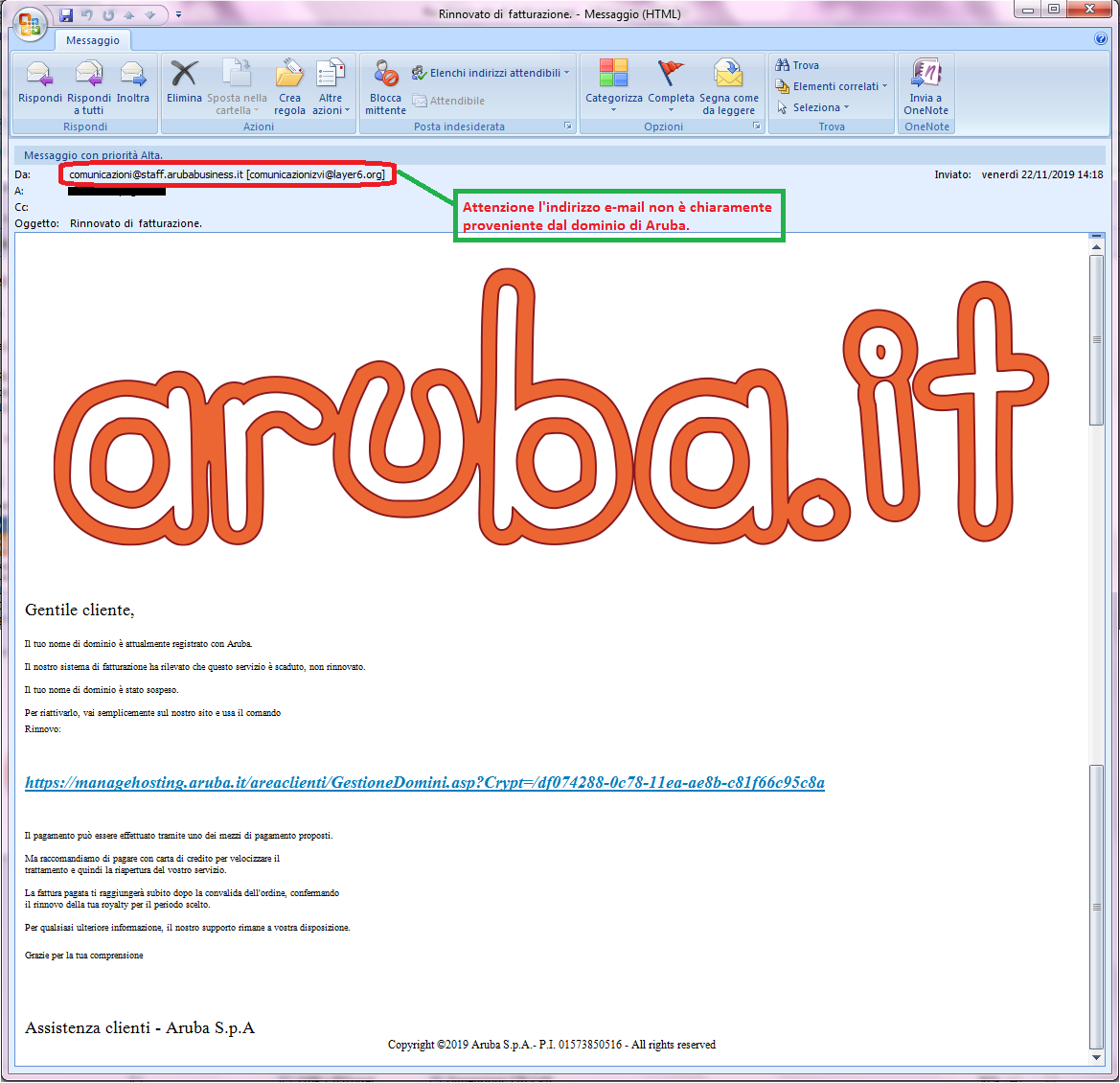This screenshot has width=1120, height=1083.
Task: Click the subject text 'Rinnovato di fatturazione.'
Action: 136,223
